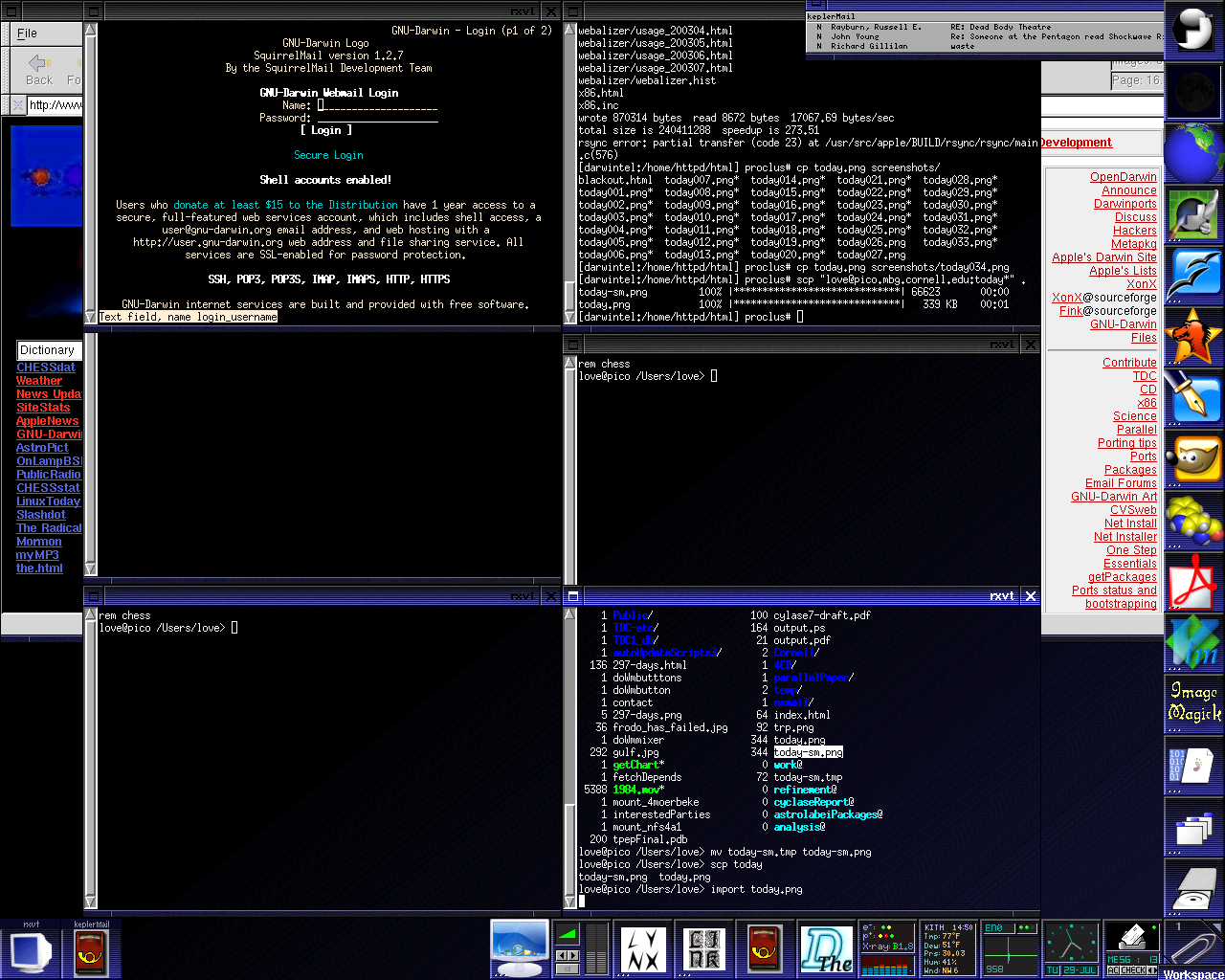Screen dimensions: 1225x980
Task: Open the ImageMagick dock icon
Action: click(1193, 704)
